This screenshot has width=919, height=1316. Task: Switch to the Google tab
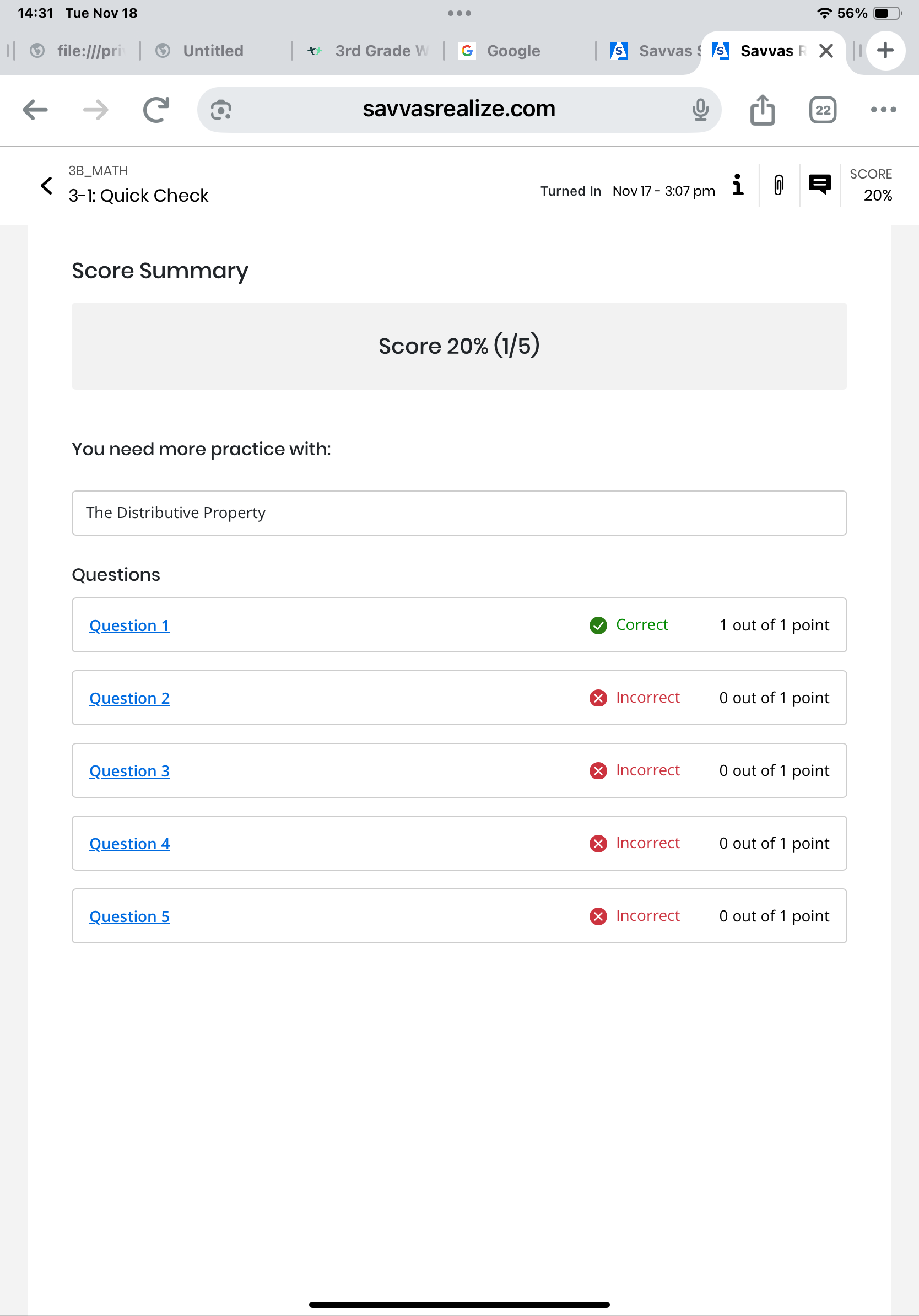coord(513,51)
